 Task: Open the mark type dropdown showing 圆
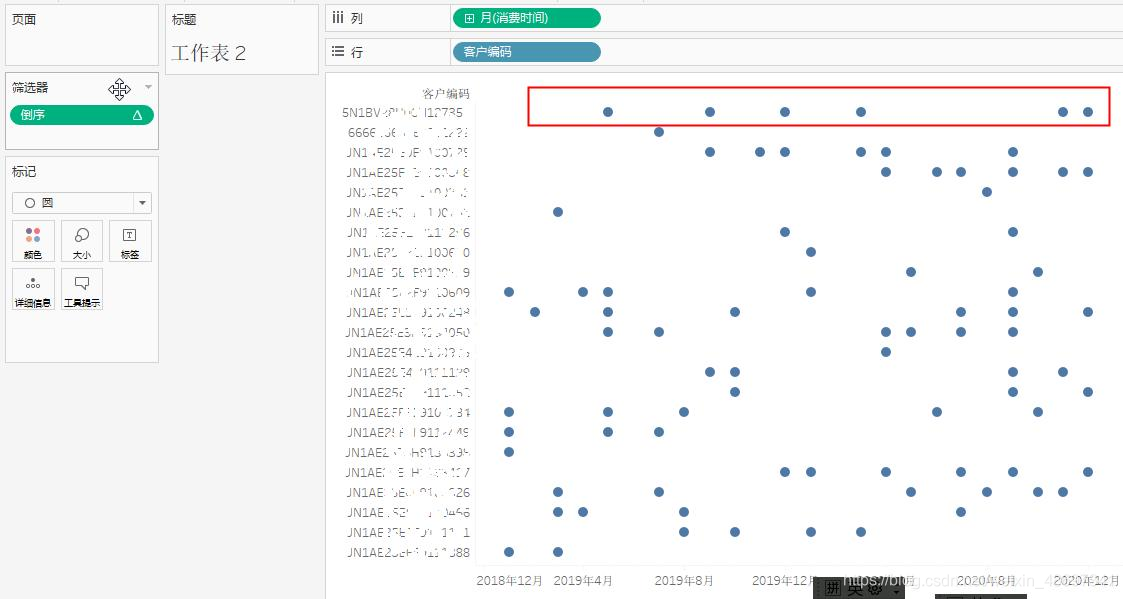point(82,203)
